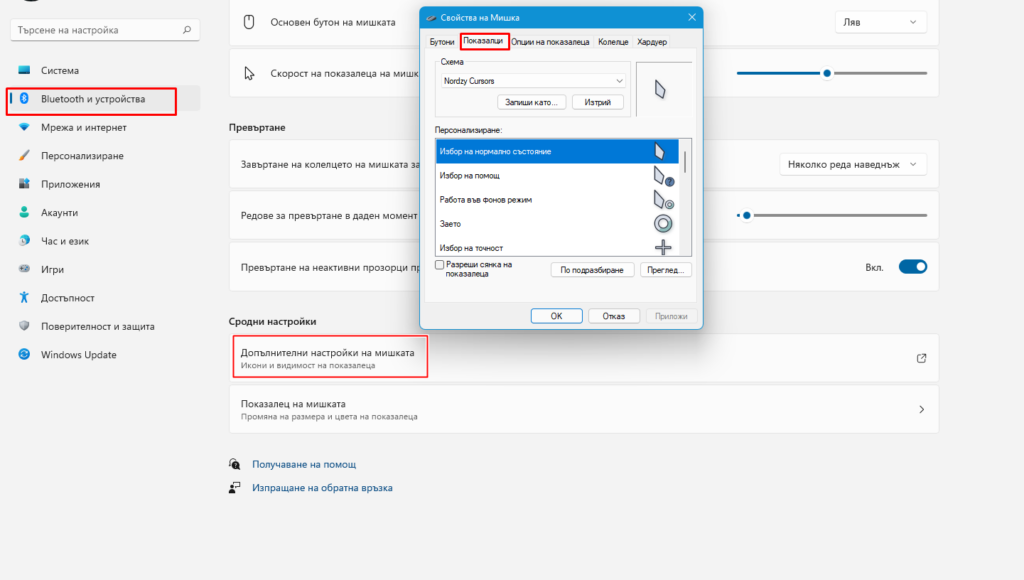Open the Получаване на помощ link

304,464
